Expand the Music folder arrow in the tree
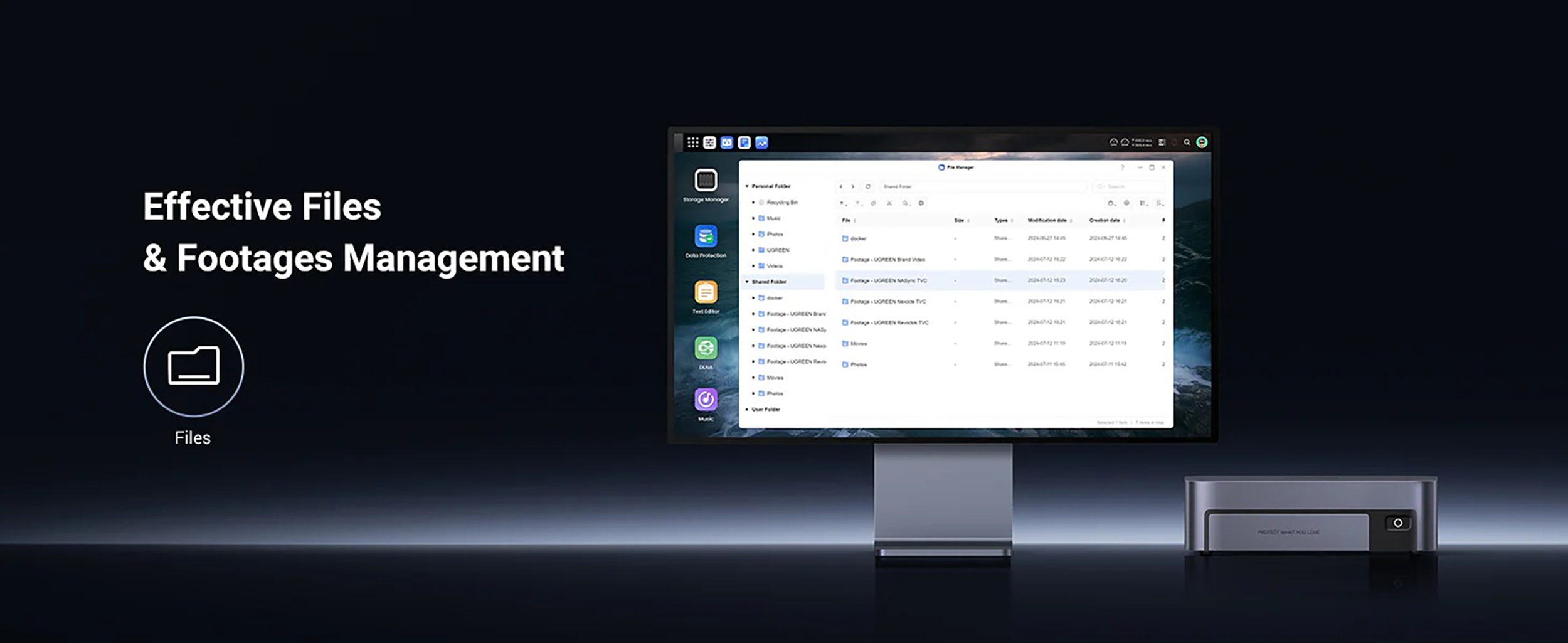The image size is (1568, 643). 753,218
